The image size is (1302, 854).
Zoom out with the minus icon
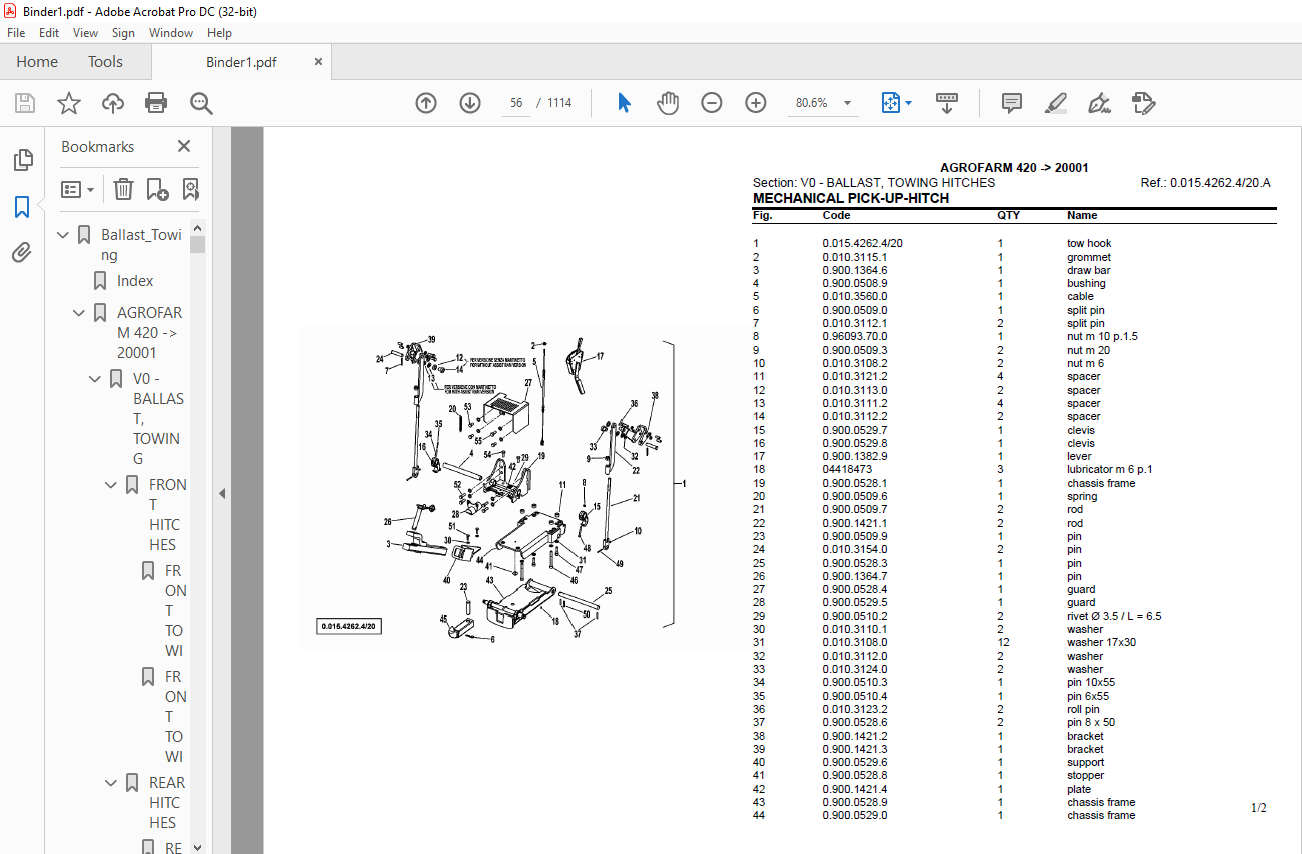tap(712, 103)
